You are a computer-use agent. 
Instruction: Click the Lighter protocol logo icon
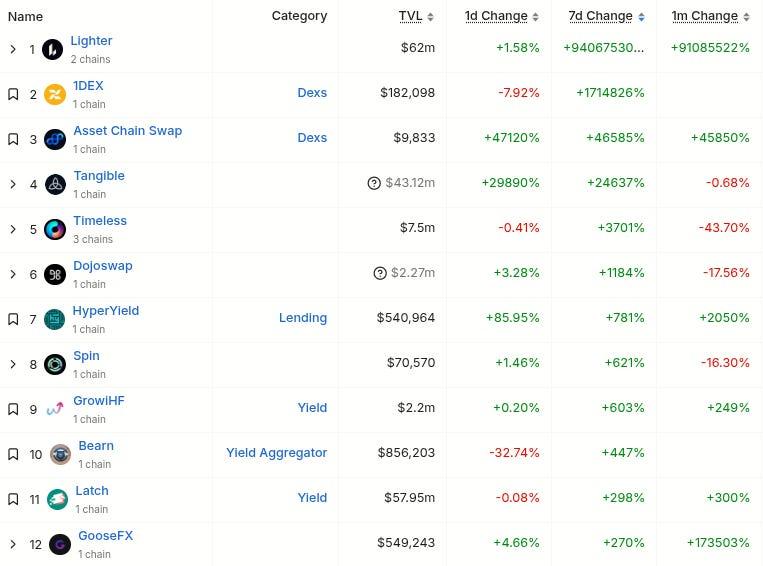[x=53, y=49]
